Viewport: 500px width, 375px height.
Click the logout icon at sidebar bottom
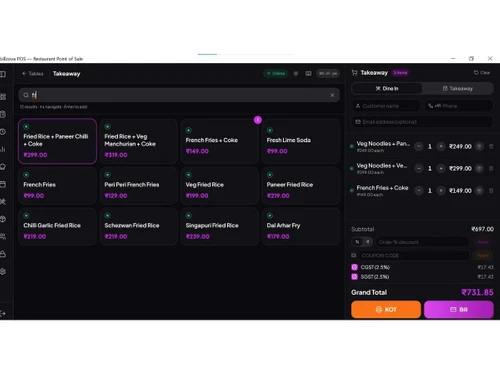click(x=3, y=313)
